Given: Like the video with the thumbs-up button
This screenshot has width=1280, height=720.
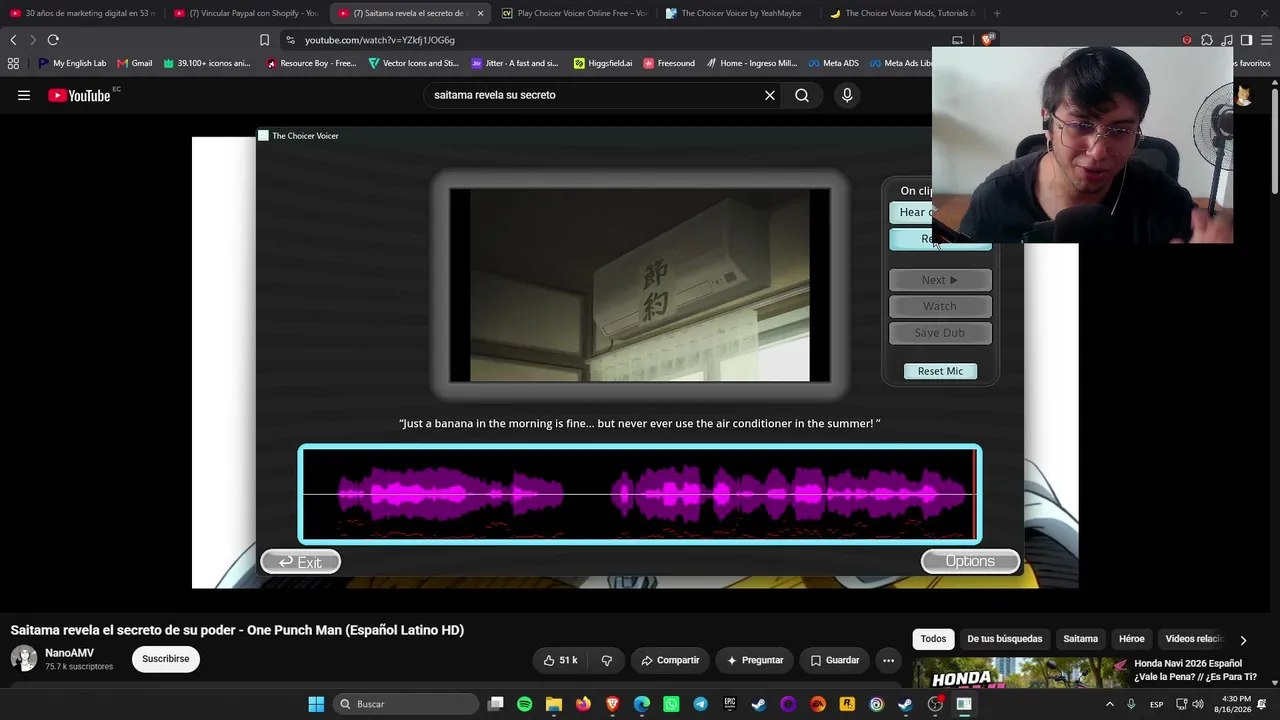Looking at the screenshot, I should tap(560, 660).
